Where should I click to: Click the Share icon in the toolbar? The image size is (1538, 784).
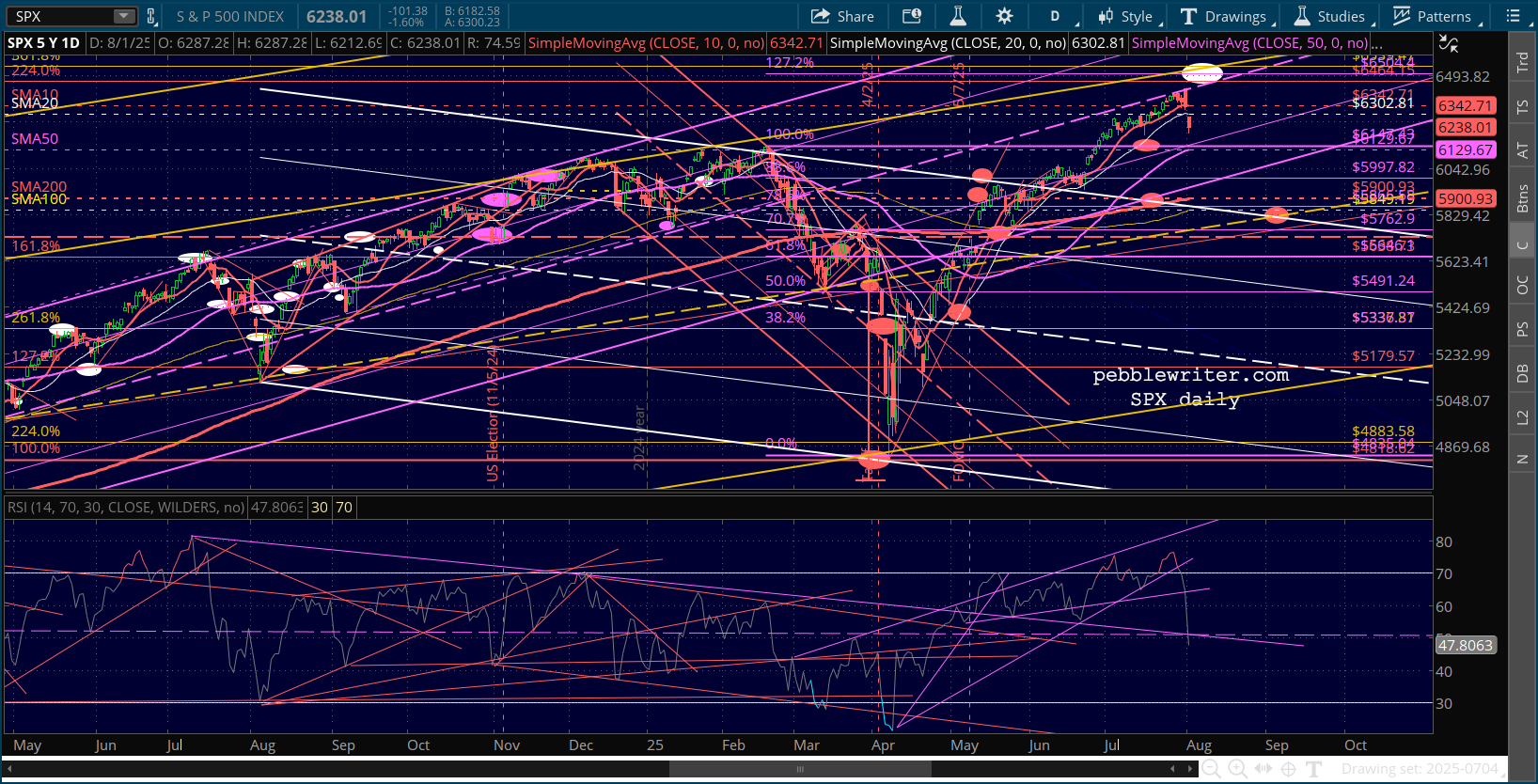[842, 16]
